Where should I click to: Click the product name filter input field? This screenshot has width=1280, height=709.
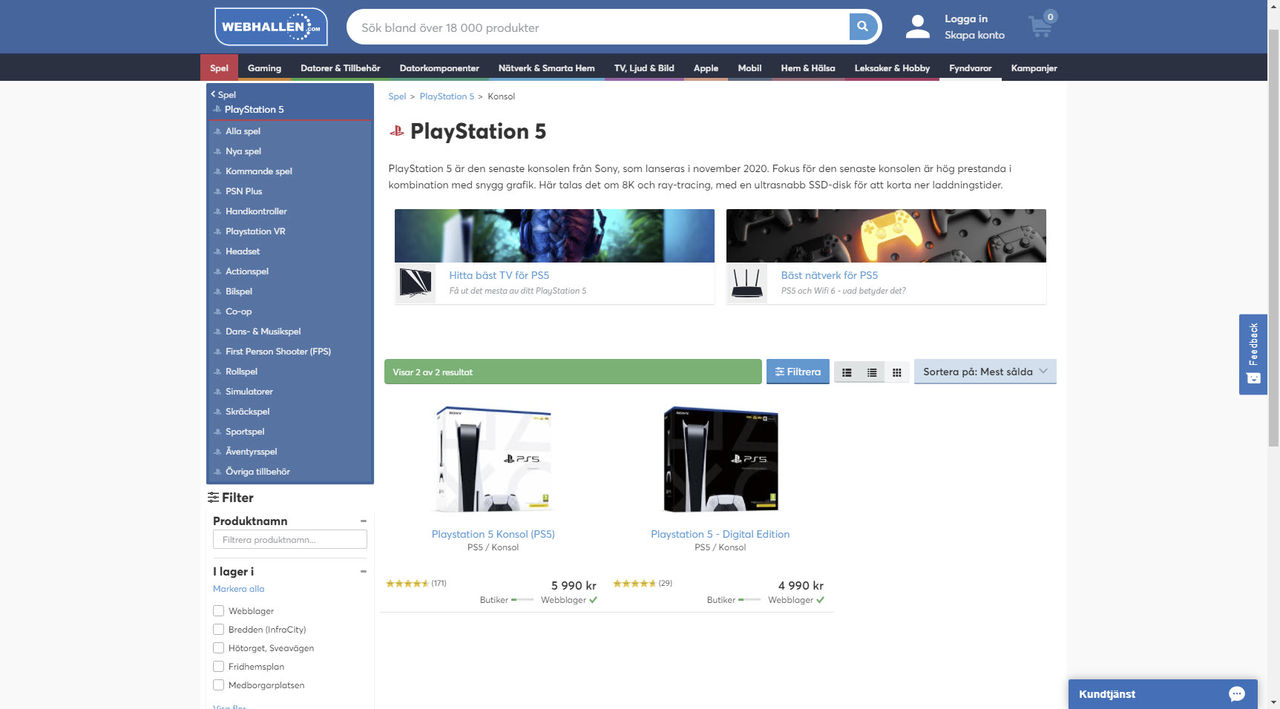point(289,539)
